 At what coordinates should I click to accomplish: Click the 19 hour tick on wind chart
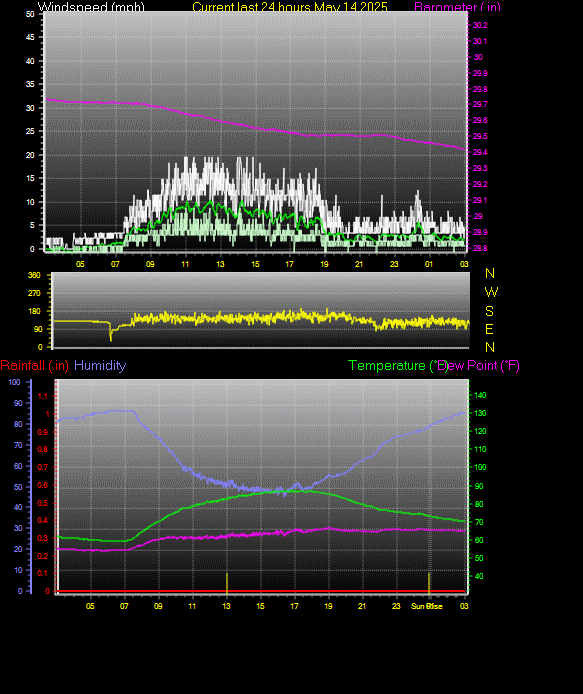coord(324,264)
